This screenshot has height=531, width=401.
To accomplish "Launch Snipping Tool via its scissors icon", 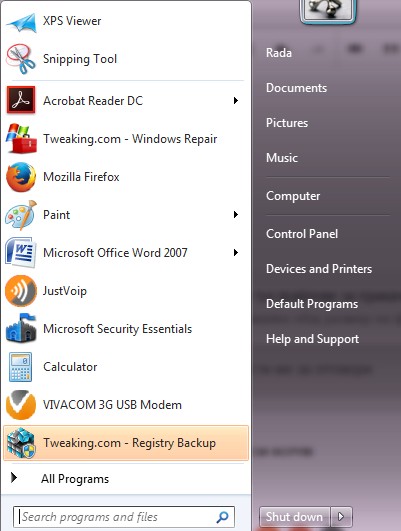I will 21,59.
